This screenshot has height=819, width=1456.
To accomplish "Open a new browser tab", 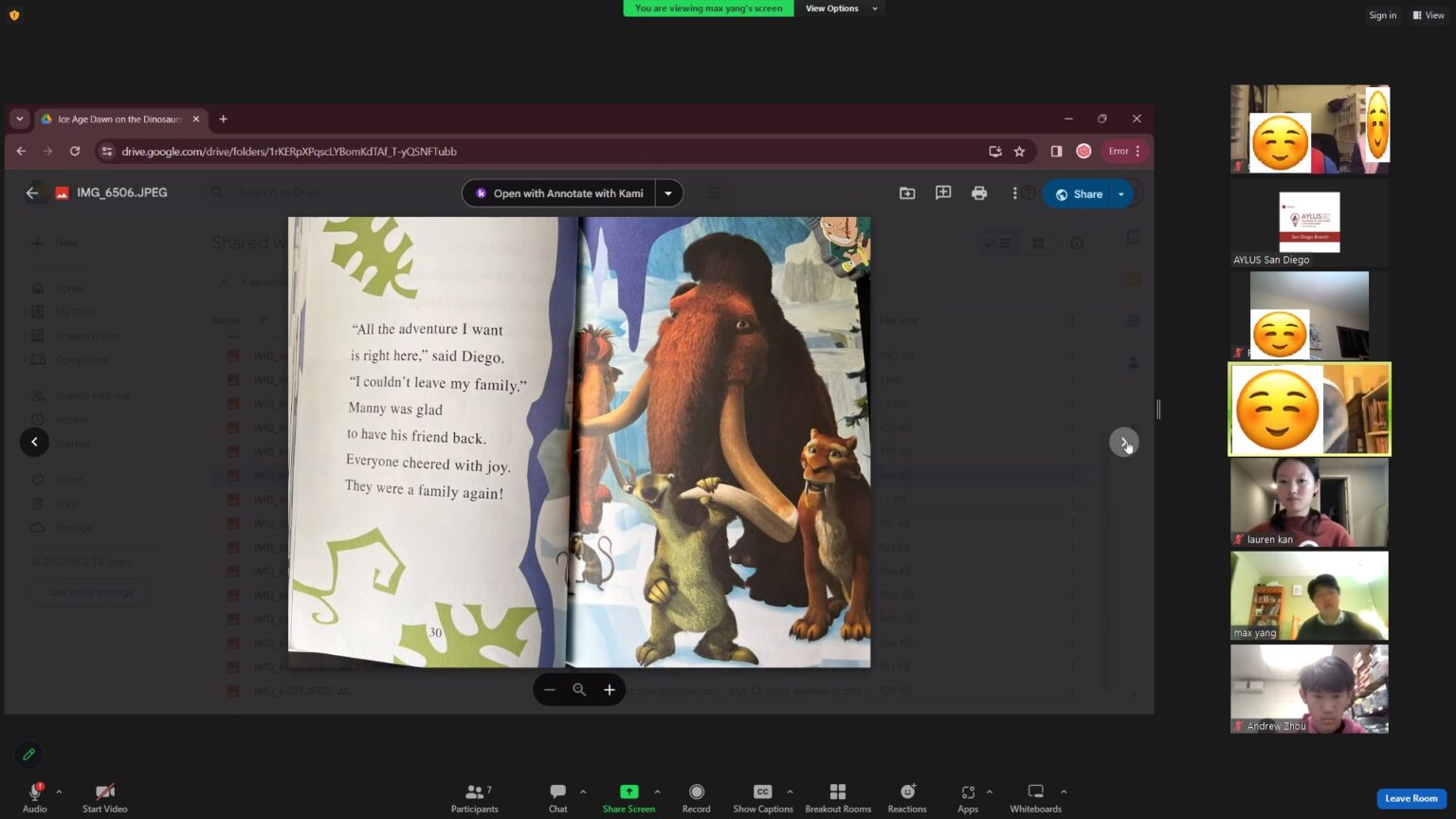I will pos(223,119).
